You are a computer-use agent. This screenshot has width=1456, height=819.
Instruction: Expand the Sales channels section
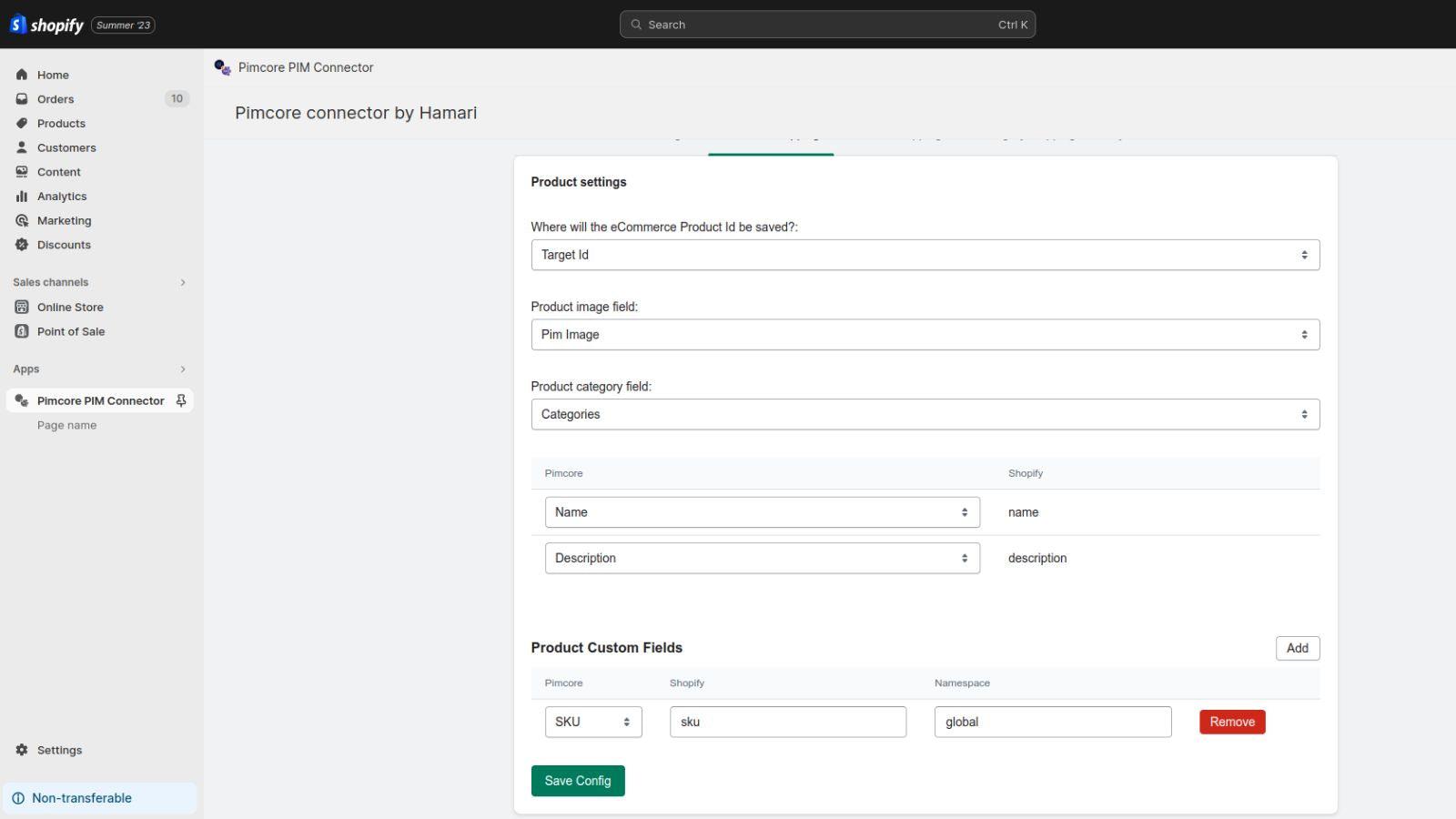183,282
